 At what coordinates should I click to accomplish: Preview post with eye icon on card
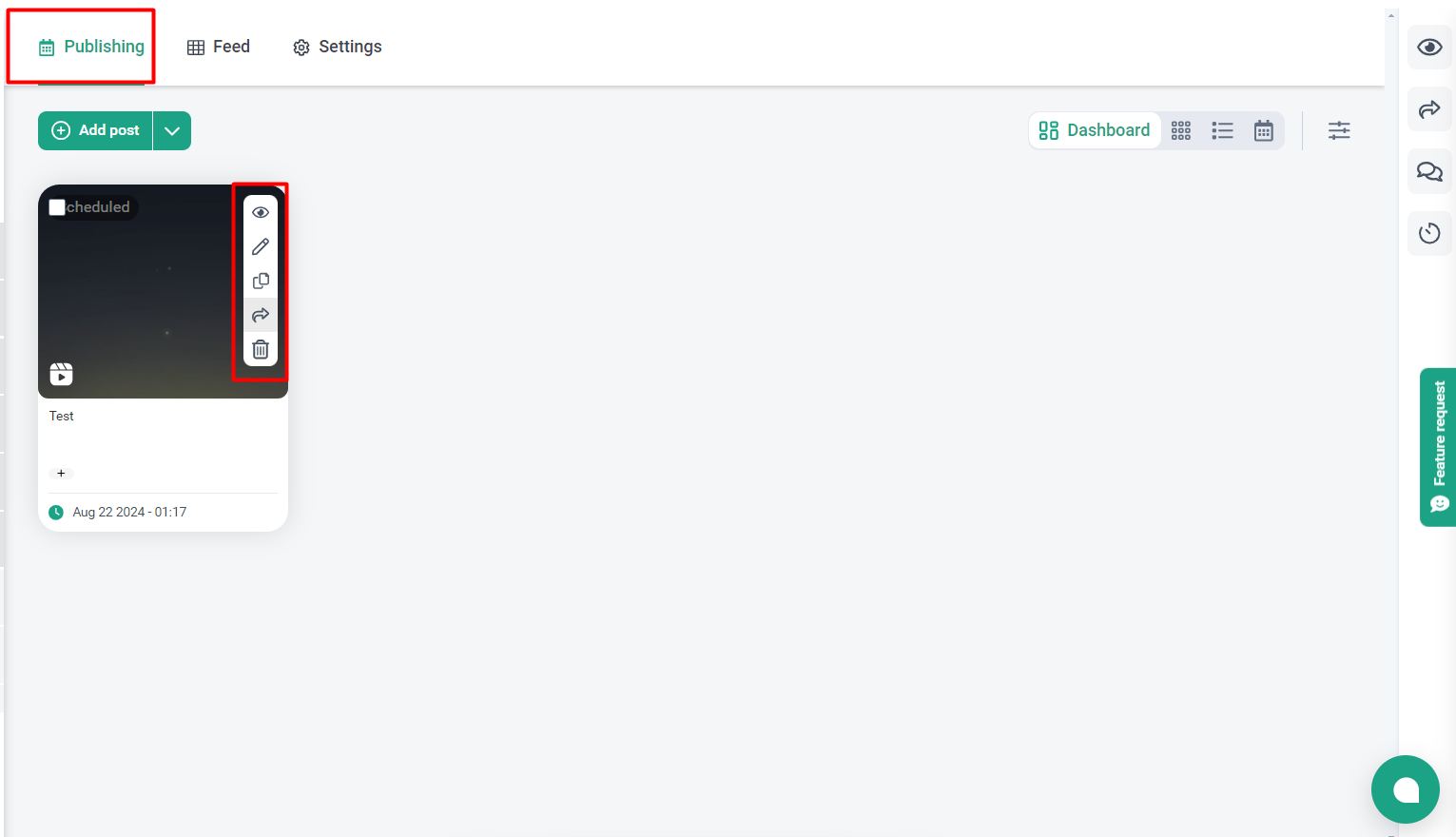tap(261, 212)
